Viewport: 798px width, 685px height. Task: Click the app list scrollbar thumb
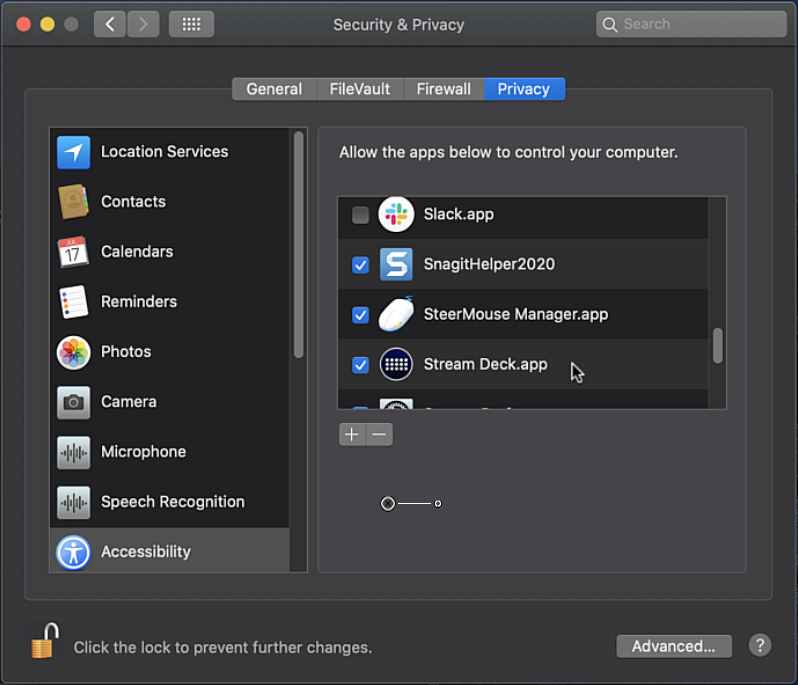(718, 346)
